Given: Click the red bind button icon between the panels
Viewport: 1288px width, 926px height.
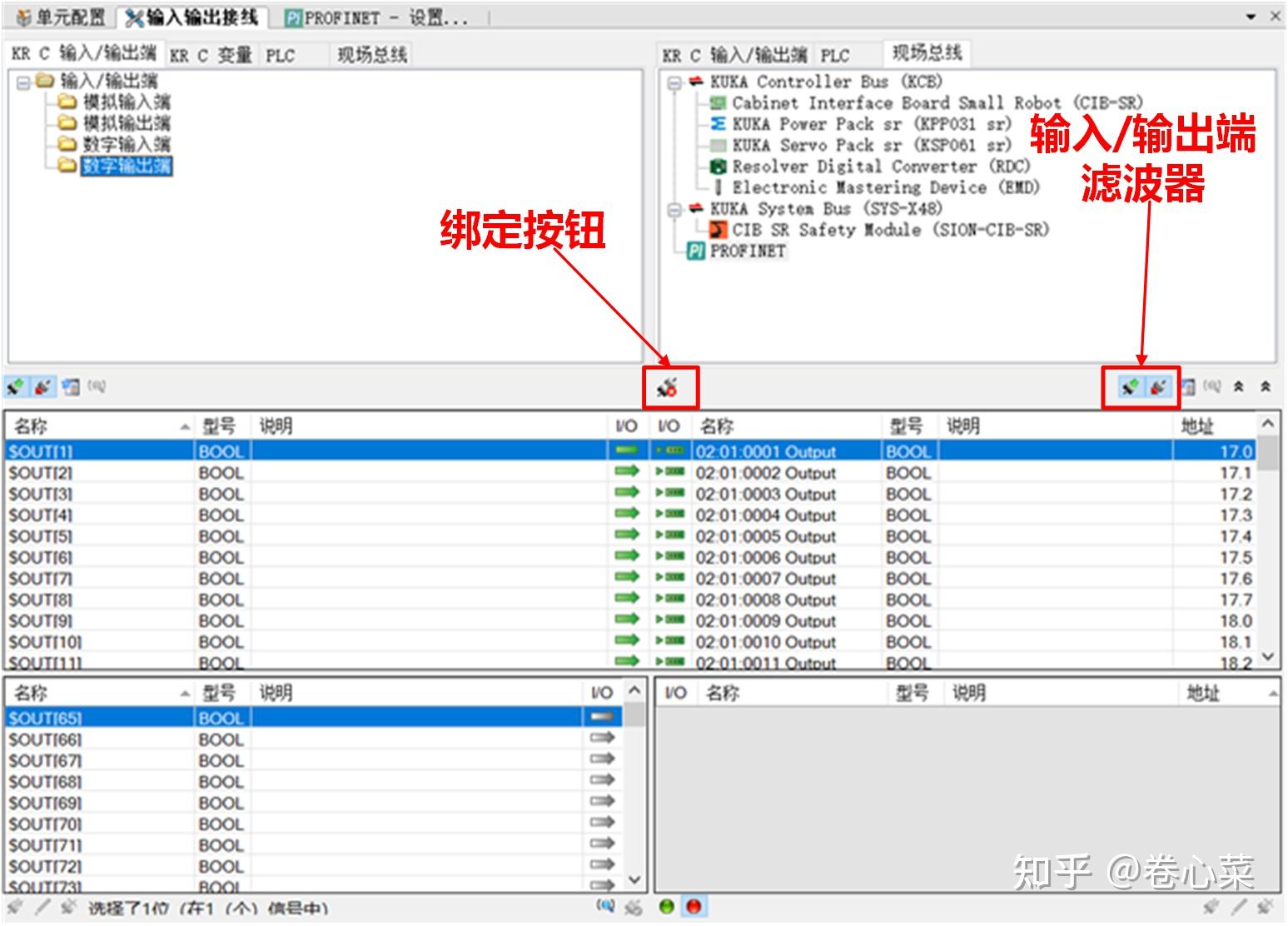Looking at the screenshot, I should click(669, 386).
